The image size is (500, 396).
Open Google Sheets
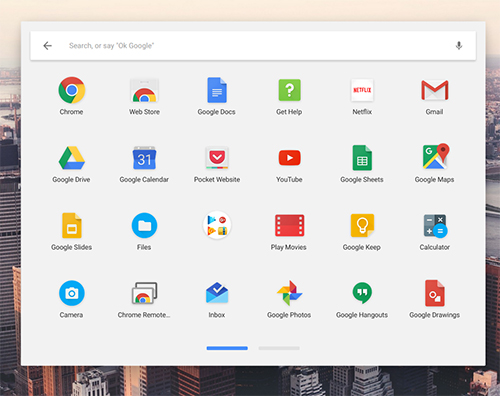tap(362, 158)
